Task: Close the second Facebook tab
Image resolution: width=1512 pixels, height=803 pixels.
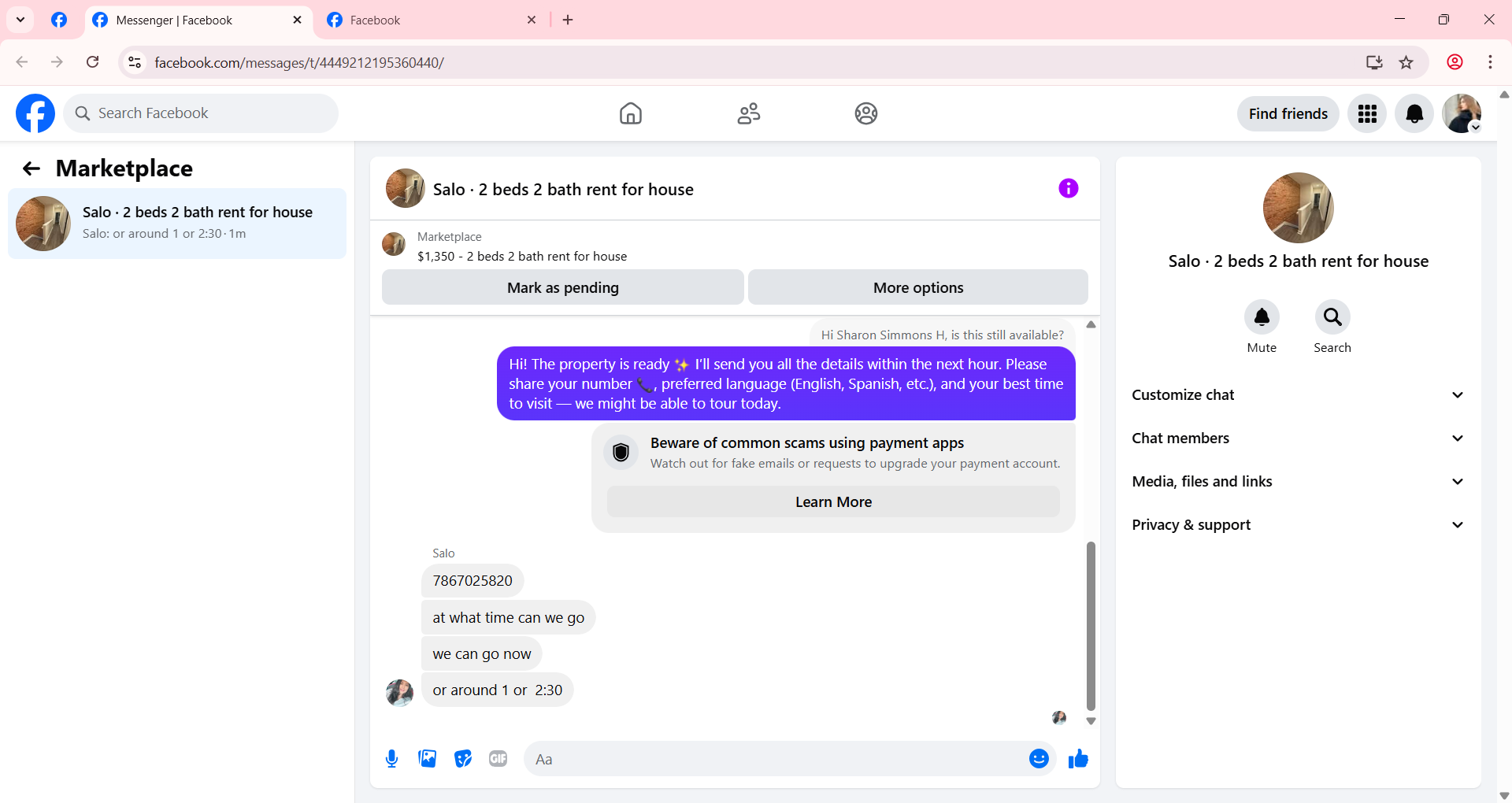Action: 532,20
